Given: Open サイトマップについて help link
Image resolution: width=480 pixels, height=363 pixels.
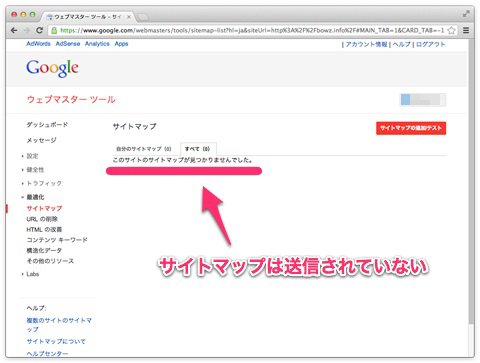Looking at the screenshot, I should (x=56, y=341).
